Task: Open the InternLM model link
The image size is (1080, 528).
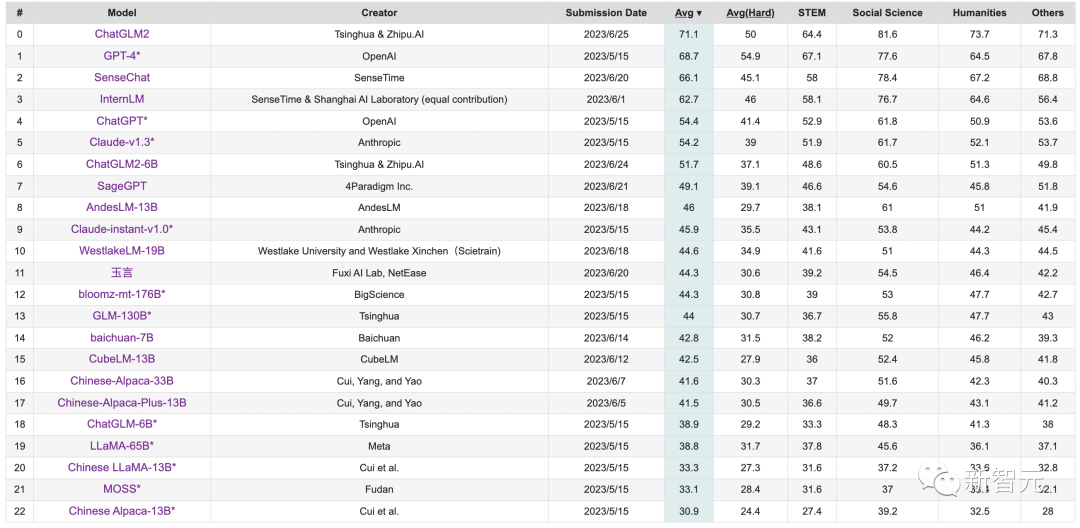Action: coord(122,99)
